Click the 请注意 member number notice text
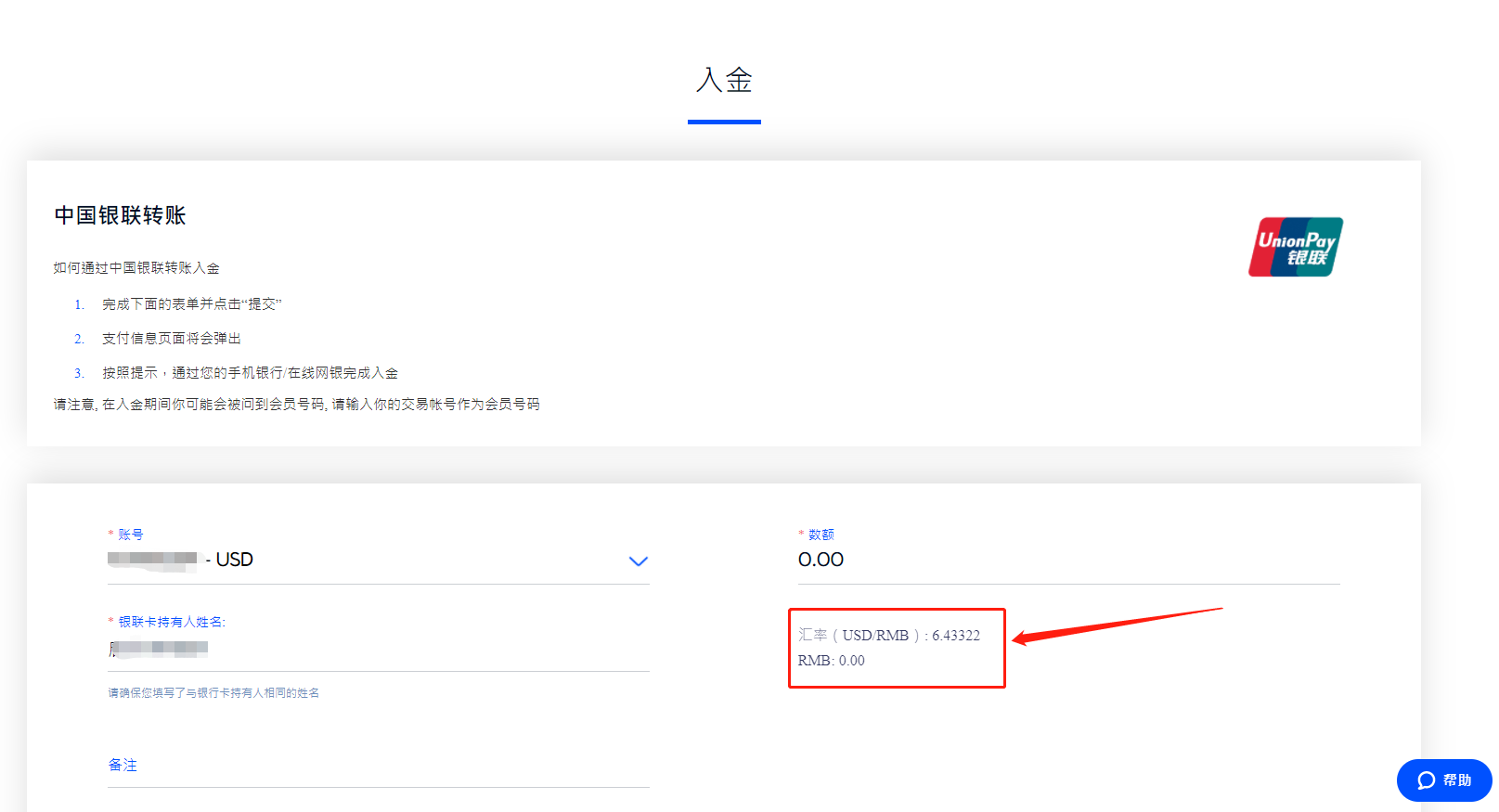Screen dimensions: 1499x812 tap(296, 405)
